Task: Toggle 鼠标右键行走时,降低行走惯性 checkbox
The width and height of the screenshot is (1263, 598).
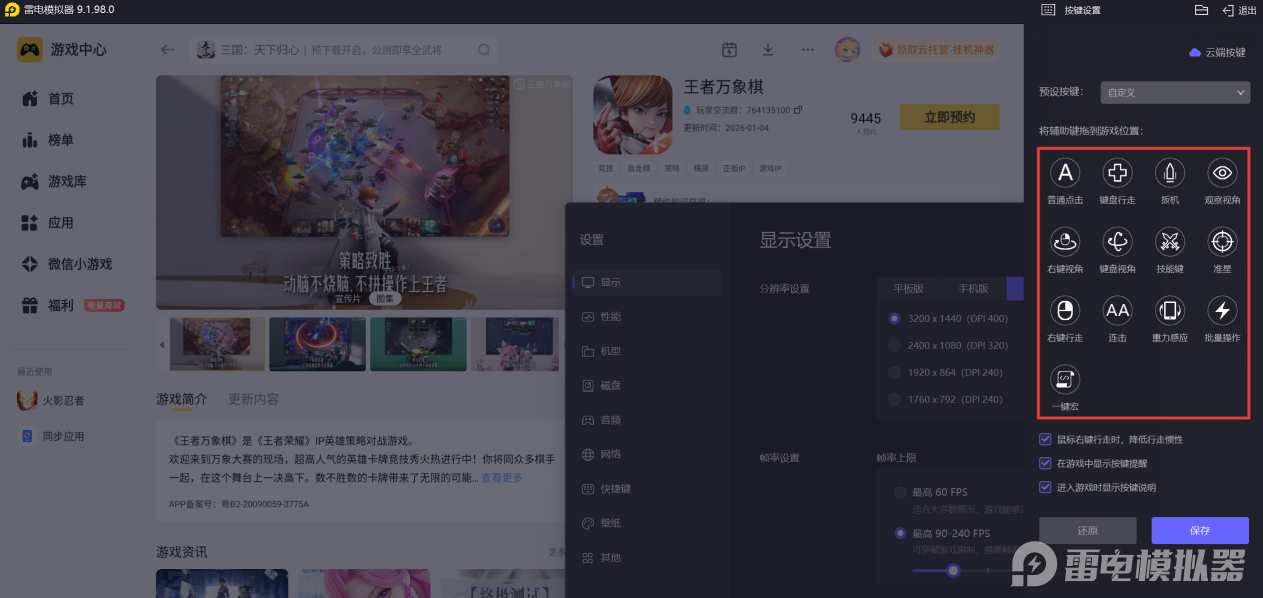Action: (1045, 439)
